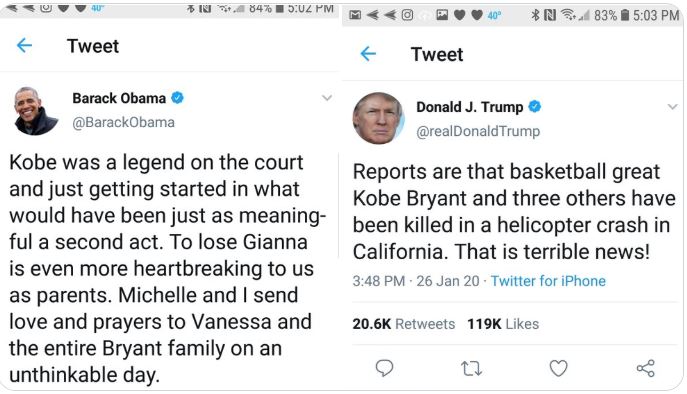Like the tweet with heart icon

[558, 368]
